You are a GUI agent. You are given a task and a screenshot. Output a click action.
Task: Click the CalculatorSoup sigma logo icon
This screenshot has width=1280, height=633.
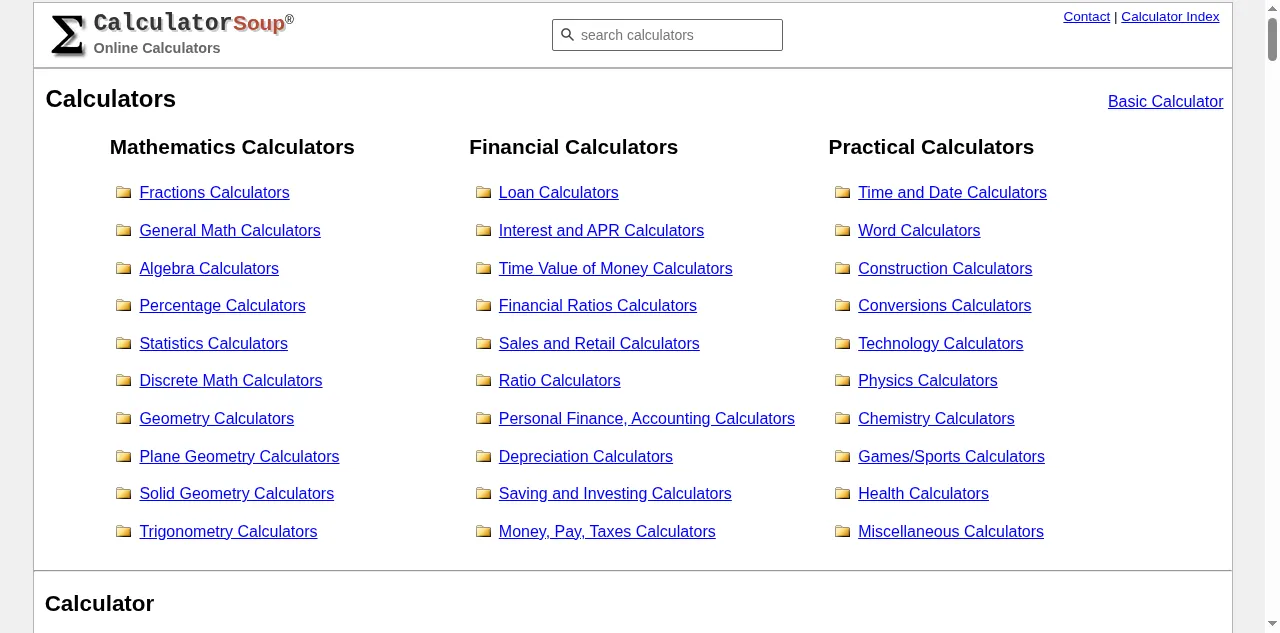67,35
